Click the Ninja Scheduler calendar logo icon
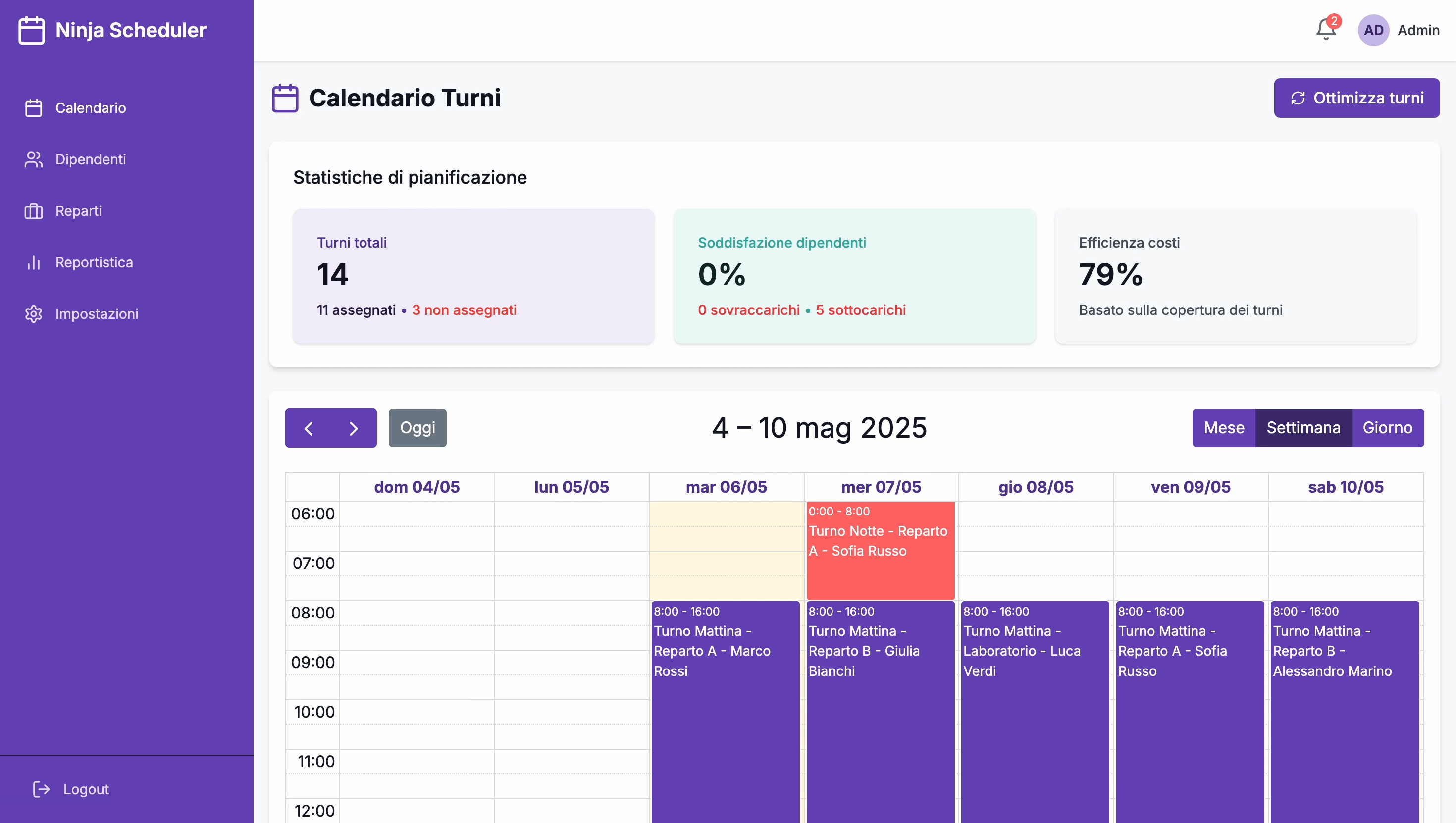Screen dimensions: 1456x823 coord(32,30)
